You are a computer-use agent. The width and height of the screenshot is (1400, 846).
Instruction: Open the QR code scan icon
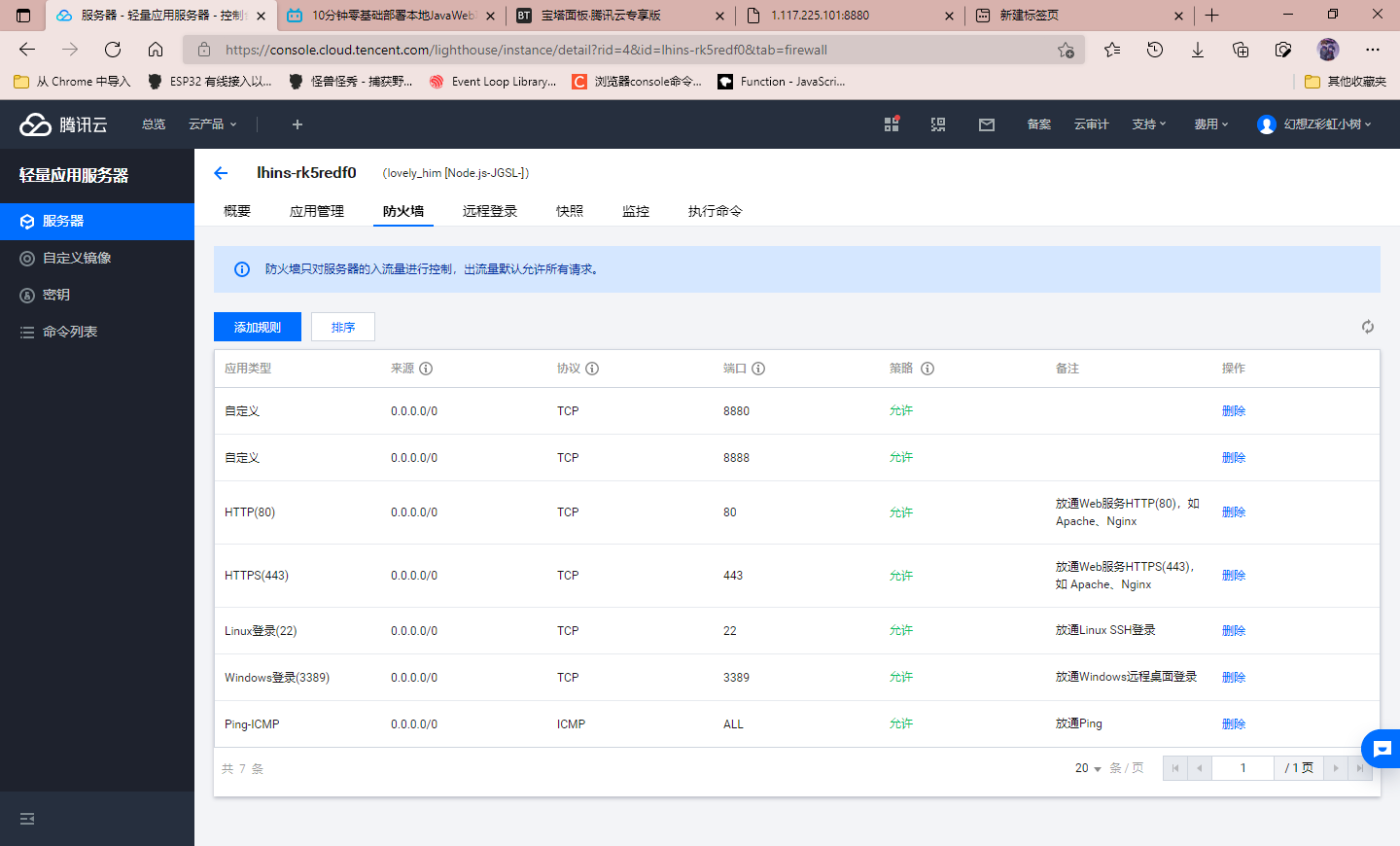pyautogui.click(x=938, y=124)
